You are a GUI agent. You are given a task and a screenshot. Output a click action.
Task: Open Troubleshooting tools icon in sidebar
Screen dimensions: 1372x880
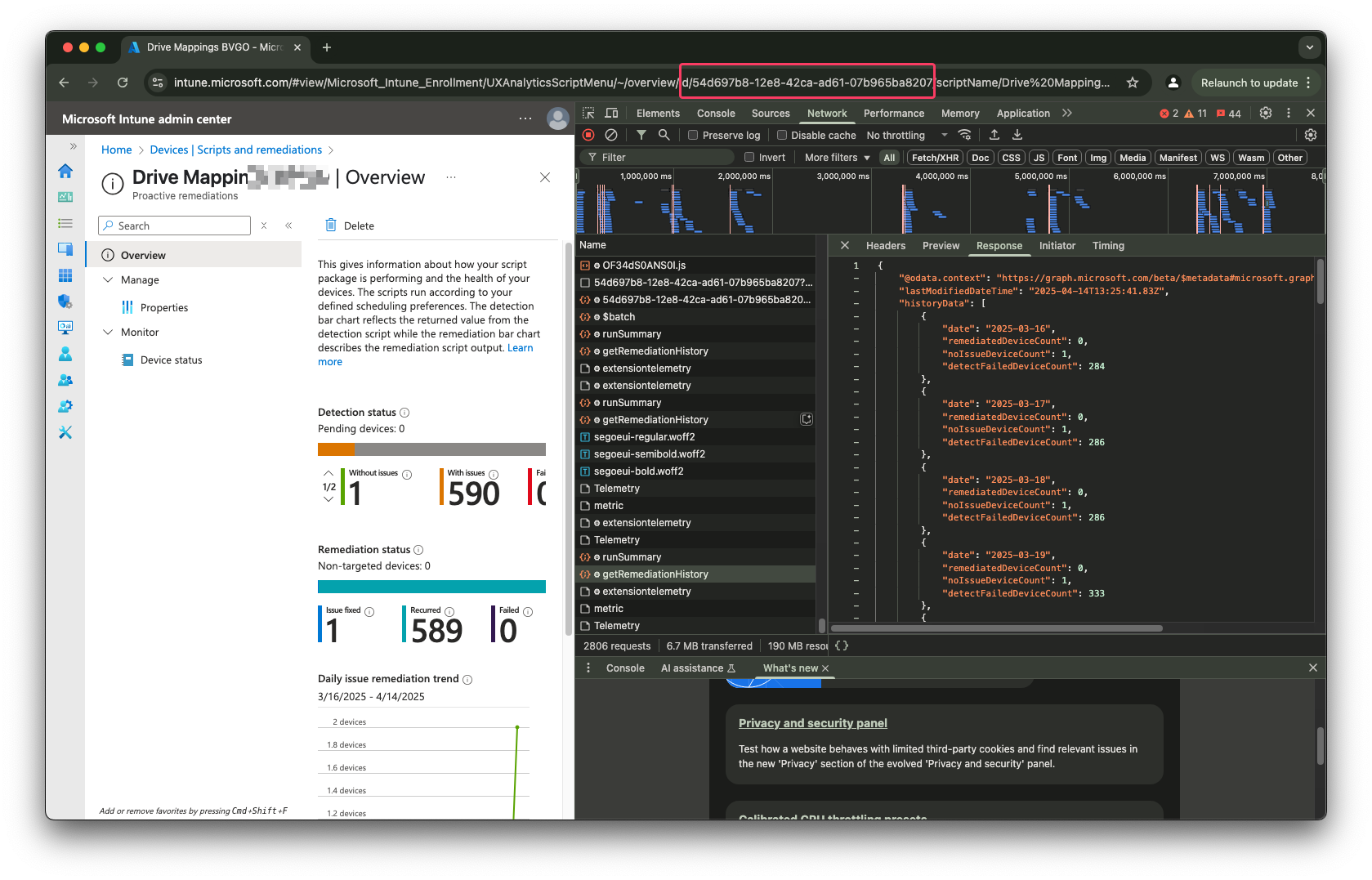point(65,432)
